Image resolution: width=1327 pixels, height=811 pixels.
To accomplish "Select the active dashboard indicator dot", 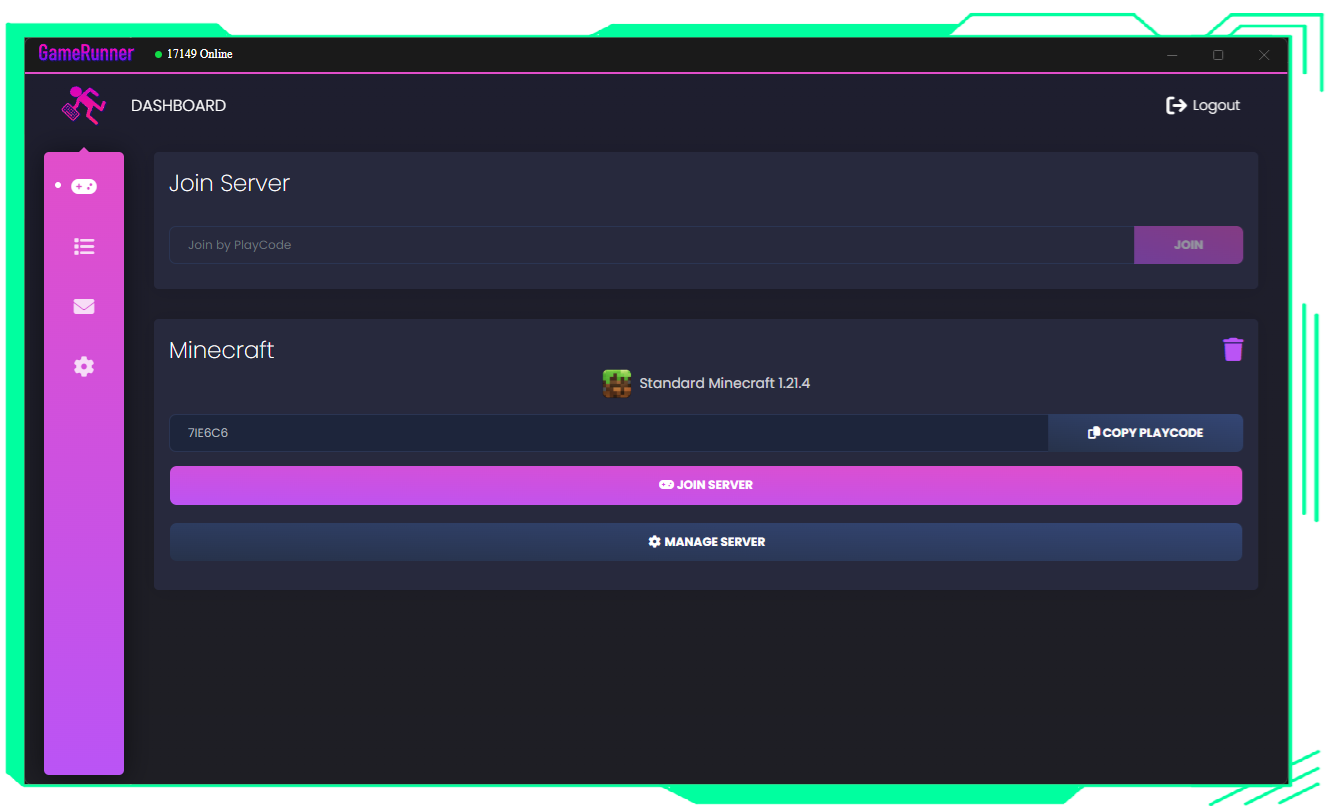I will 57,186.
